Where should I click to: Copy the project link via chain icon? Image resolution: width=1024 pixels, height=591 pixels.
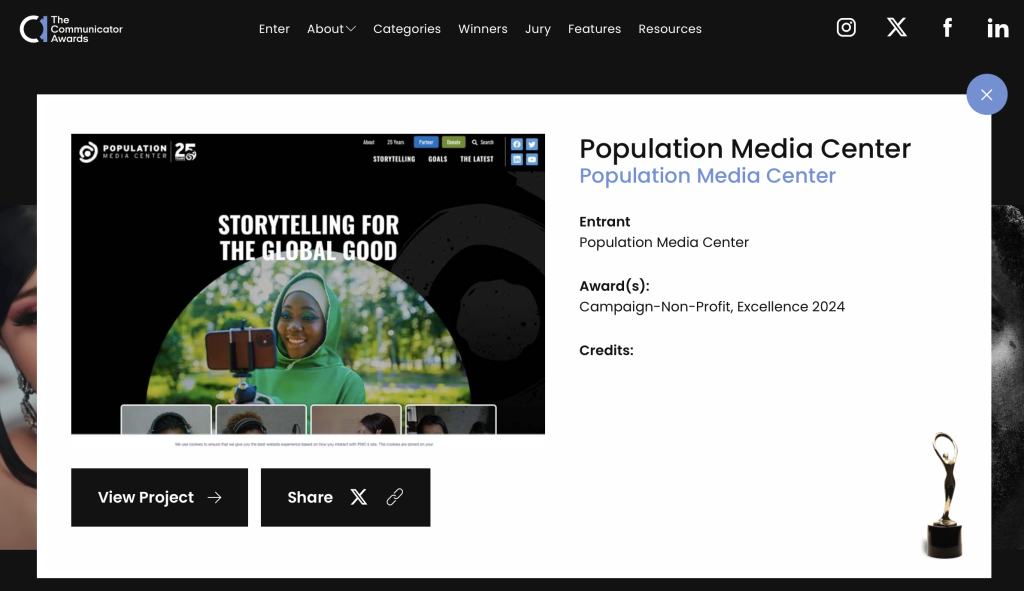(394, 497)
